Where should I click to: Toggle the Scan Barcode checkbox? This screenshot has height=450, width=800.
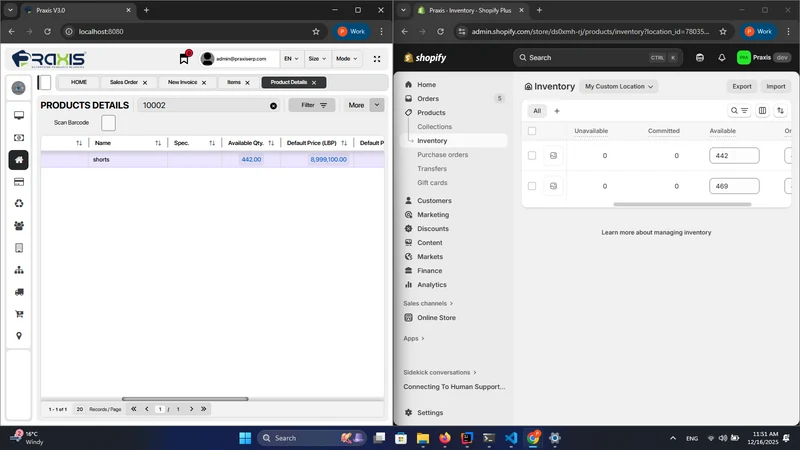(108, 123)
